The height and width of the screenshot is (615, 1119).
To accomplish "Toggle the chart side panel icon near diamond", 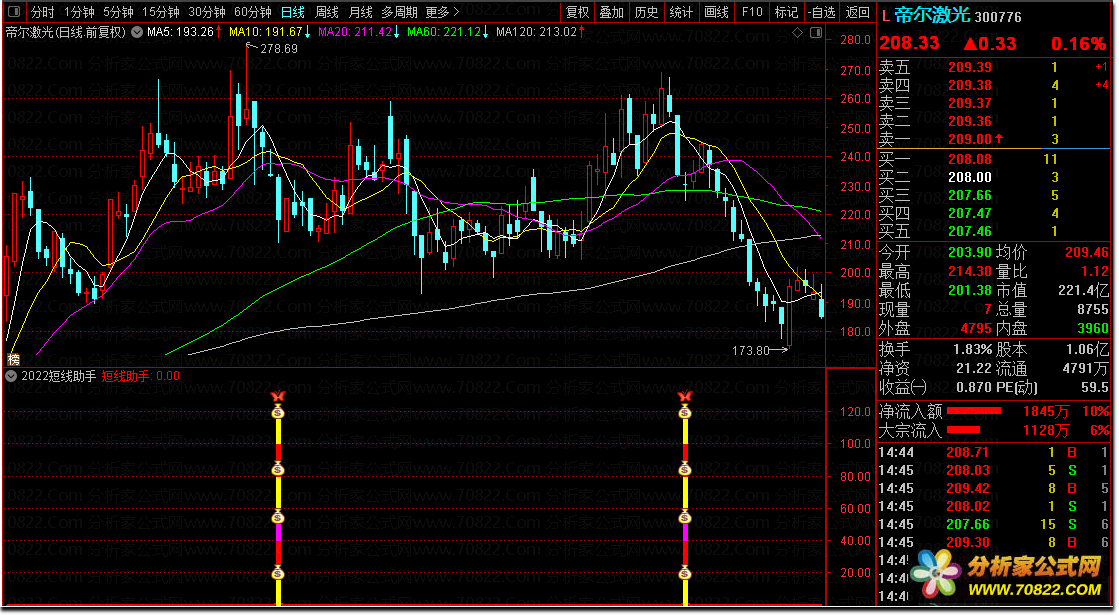I will click(x=816, y=32).
